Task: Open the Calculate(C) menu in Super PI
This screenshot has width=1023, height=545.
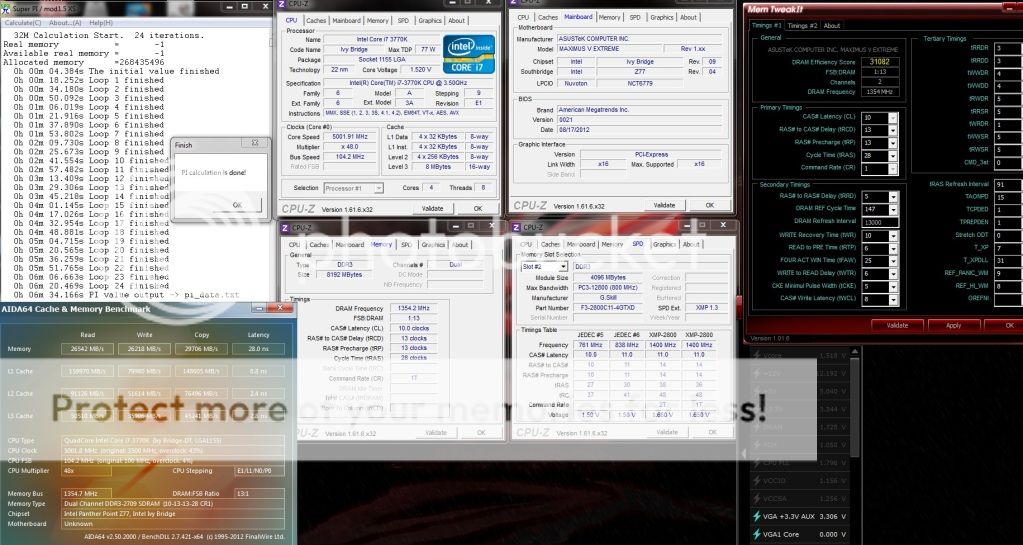Action: click(24, 22)
